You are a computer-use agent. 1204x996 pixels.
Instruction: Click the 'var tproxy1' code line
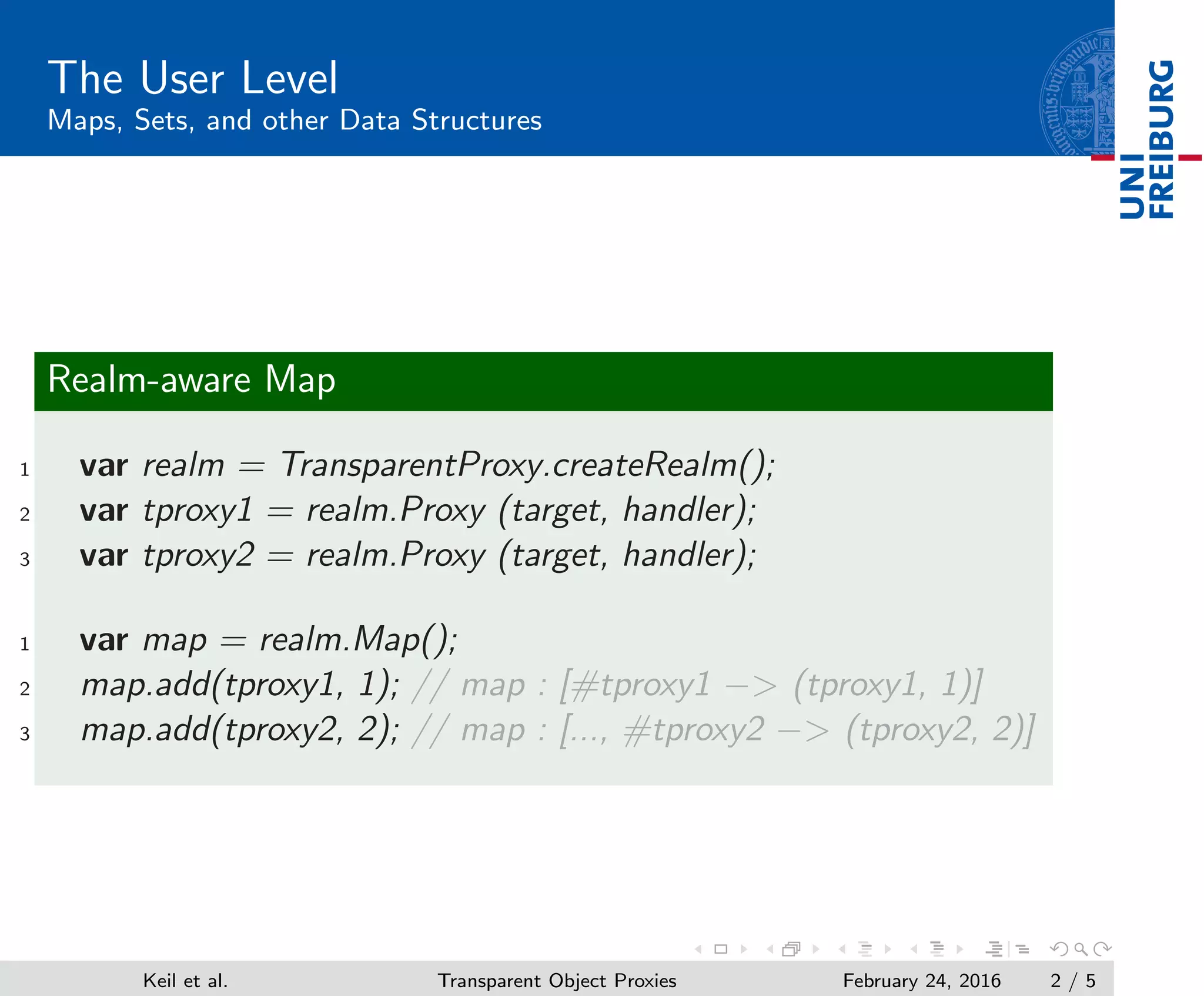418,510
